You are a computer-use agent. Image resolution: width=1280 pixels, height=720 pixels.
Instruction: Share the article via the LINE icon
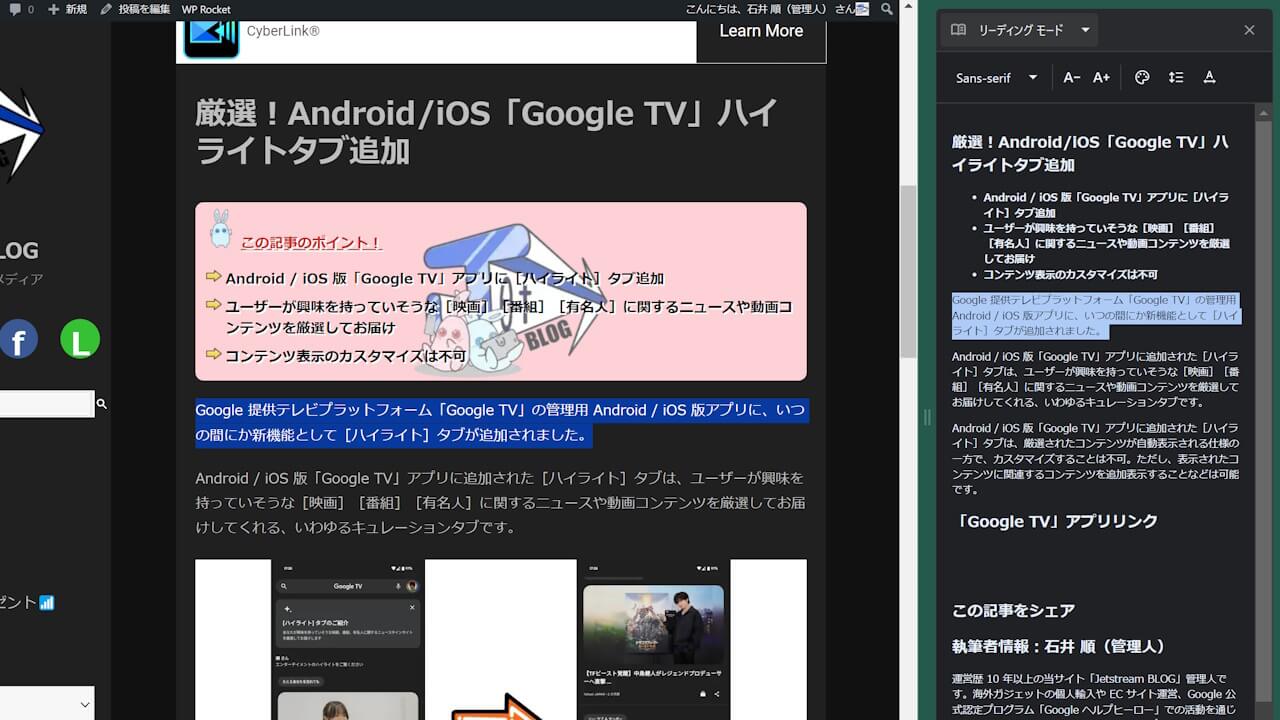point(79,339)
